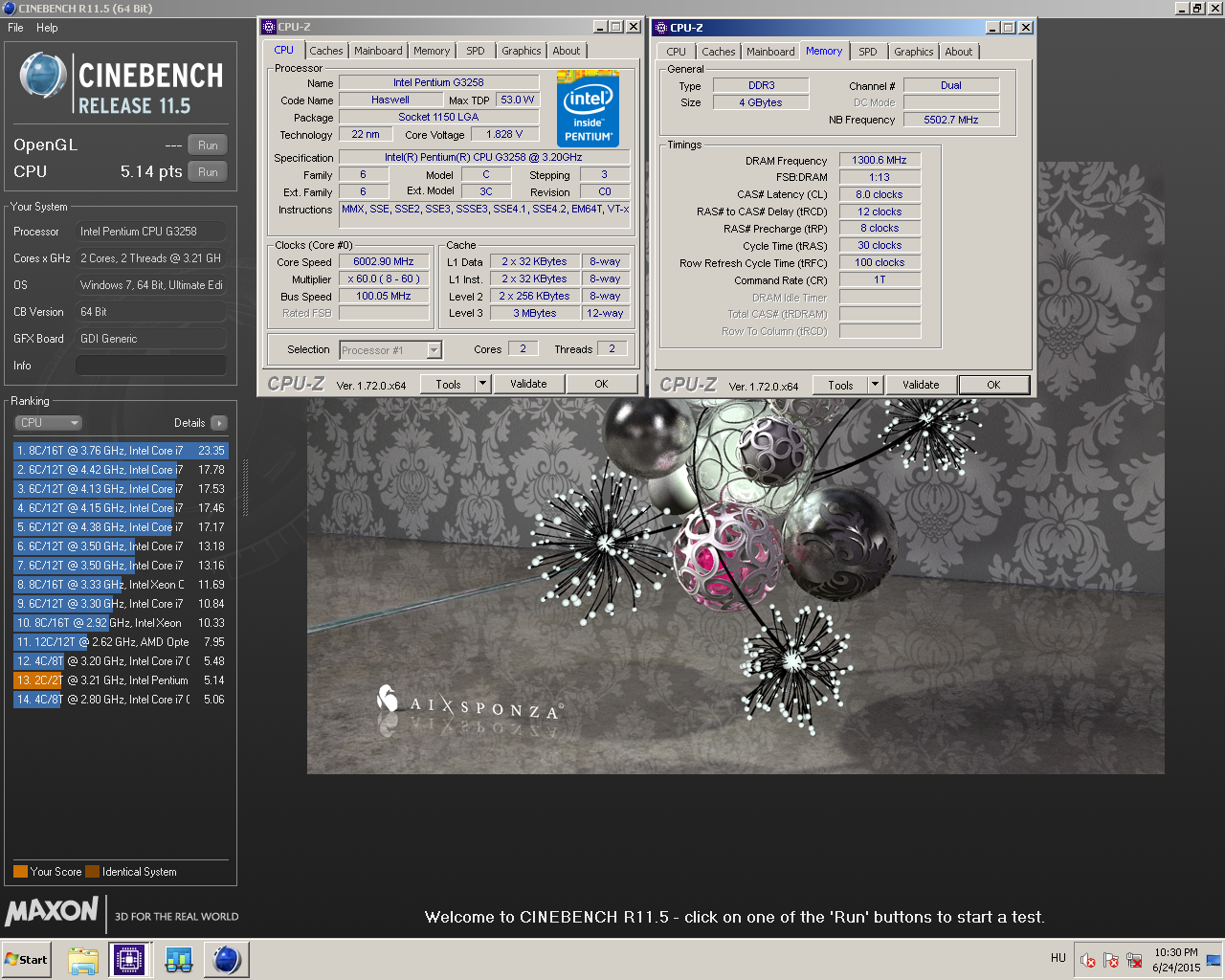The height and width of the screenshot is (980, 1225).
Task: Click OK in left CPU-Z window
Action: 601,385
